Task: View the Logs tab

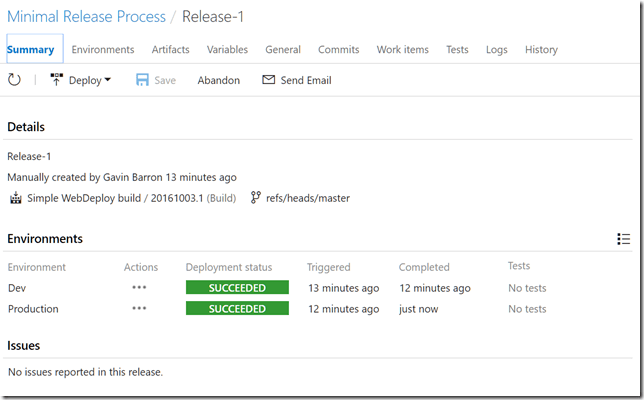Action: point(496,50)
